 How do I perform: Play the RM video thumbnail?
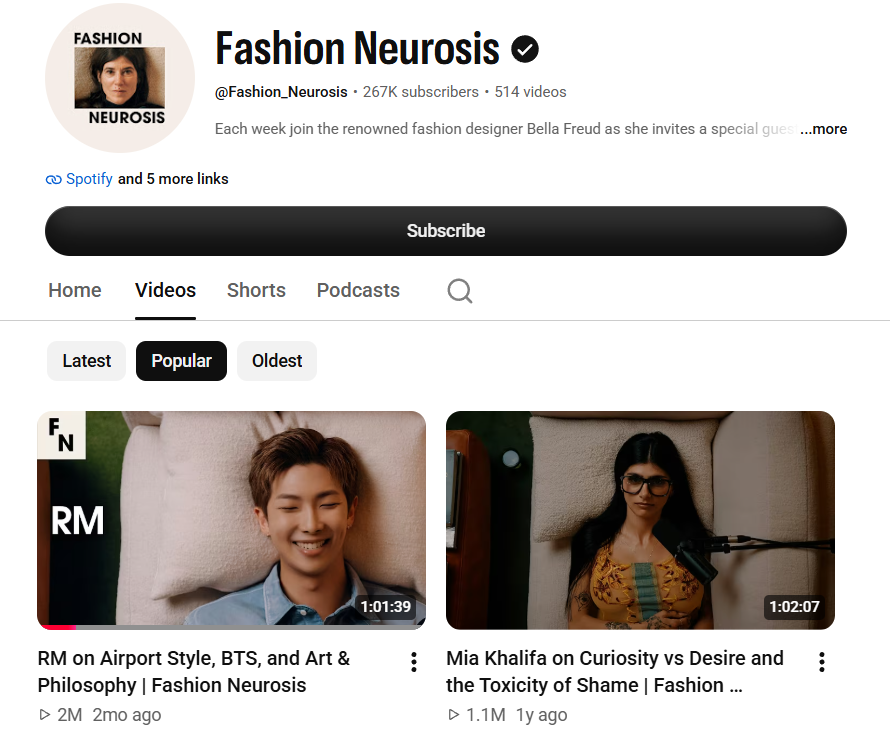click(x=232, y=520)
